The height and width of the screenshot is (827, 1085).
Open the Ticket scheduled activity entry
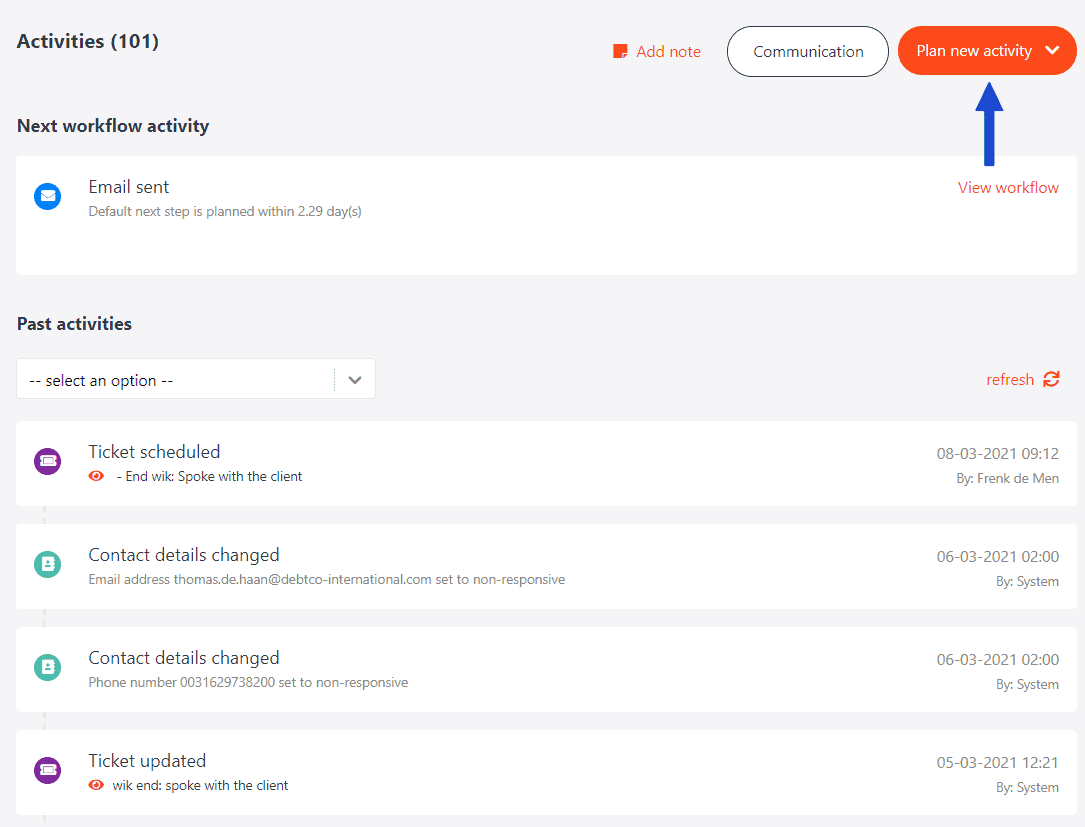tap(546, 463)
